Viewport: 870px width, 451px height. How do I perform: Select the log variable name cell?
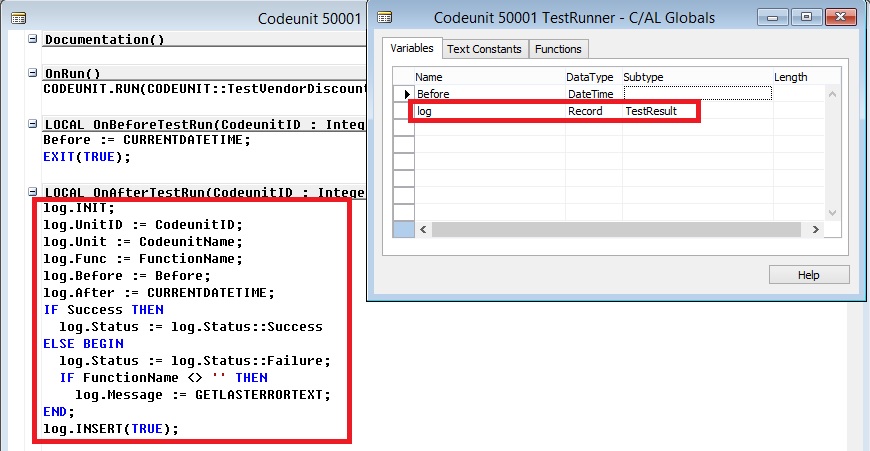(488, 111)
